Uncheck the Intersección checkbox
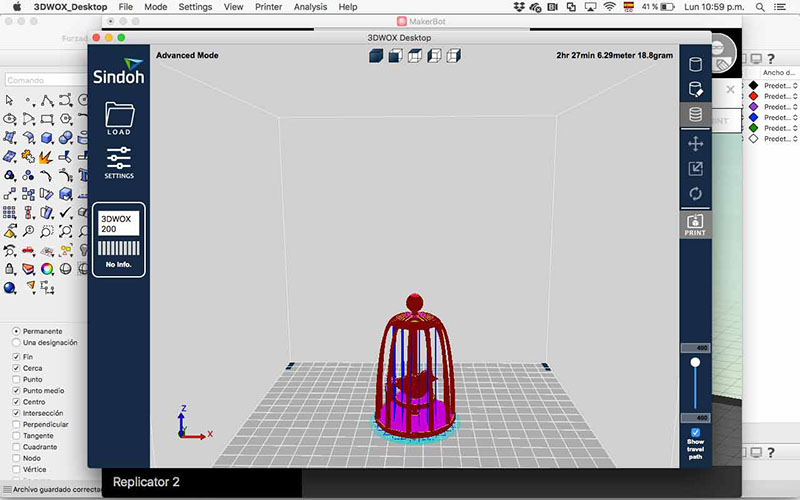 pyautogui.click(x=16, y=413)
